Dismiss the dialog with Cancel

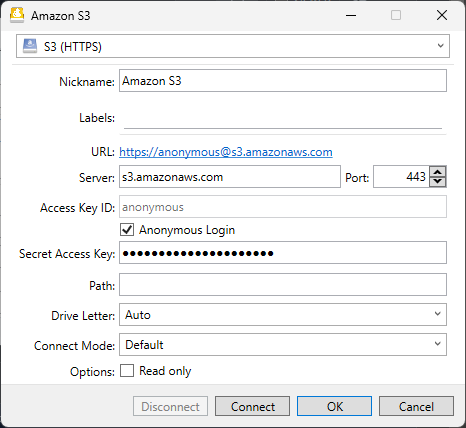tap(416, 406)
